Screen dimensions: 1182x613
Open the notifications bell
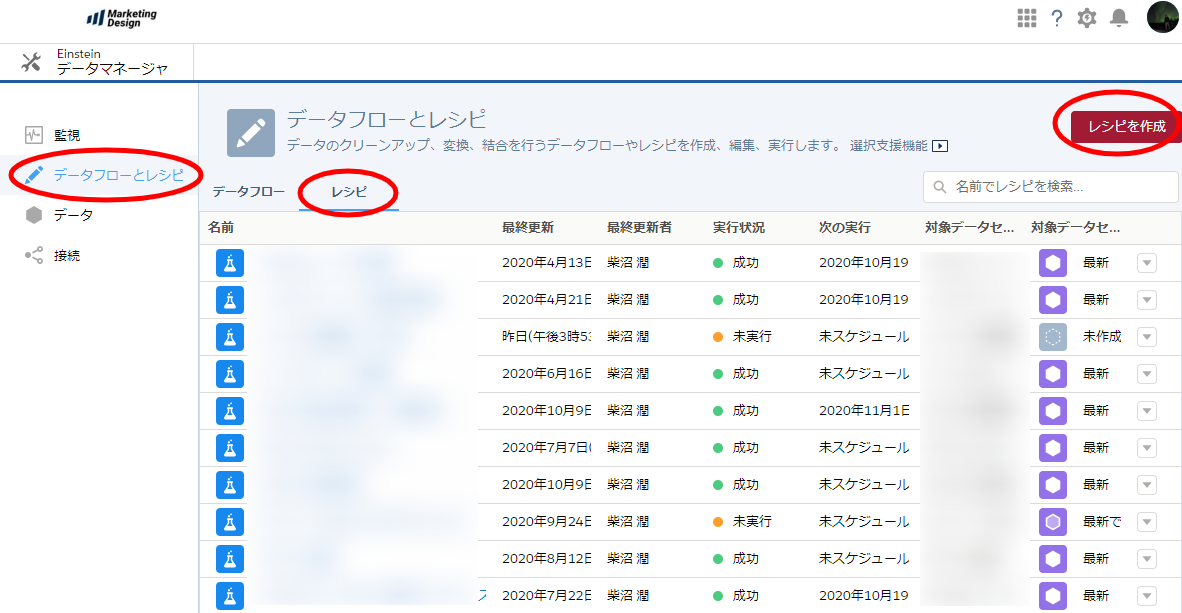pyautogui.click(x=1119, y=18)
